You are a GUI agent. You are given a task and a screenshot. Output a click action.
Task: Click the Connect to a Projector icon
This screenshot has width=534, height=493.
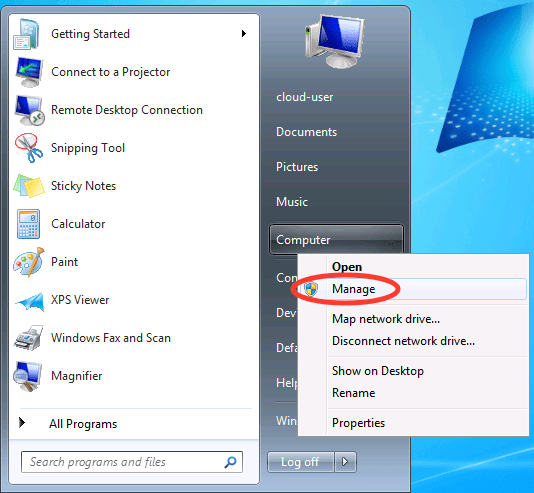point(29,72)
